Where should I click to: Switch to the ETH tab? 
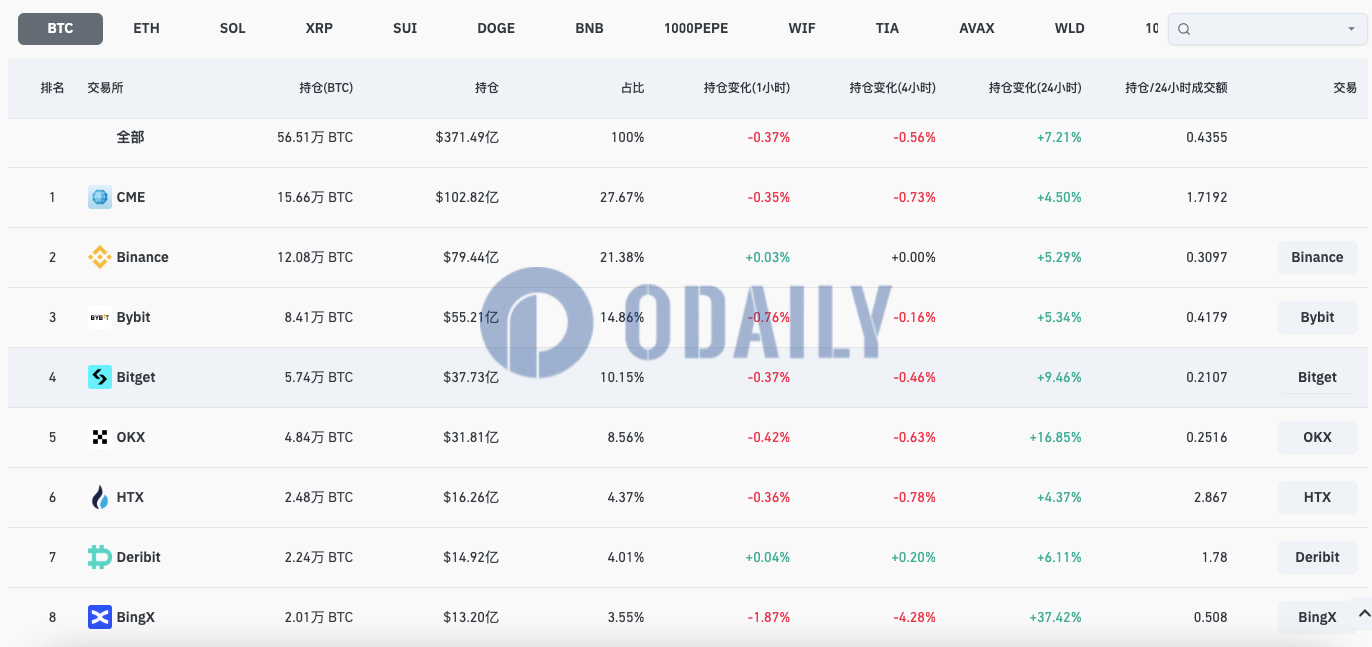point(146,28)
